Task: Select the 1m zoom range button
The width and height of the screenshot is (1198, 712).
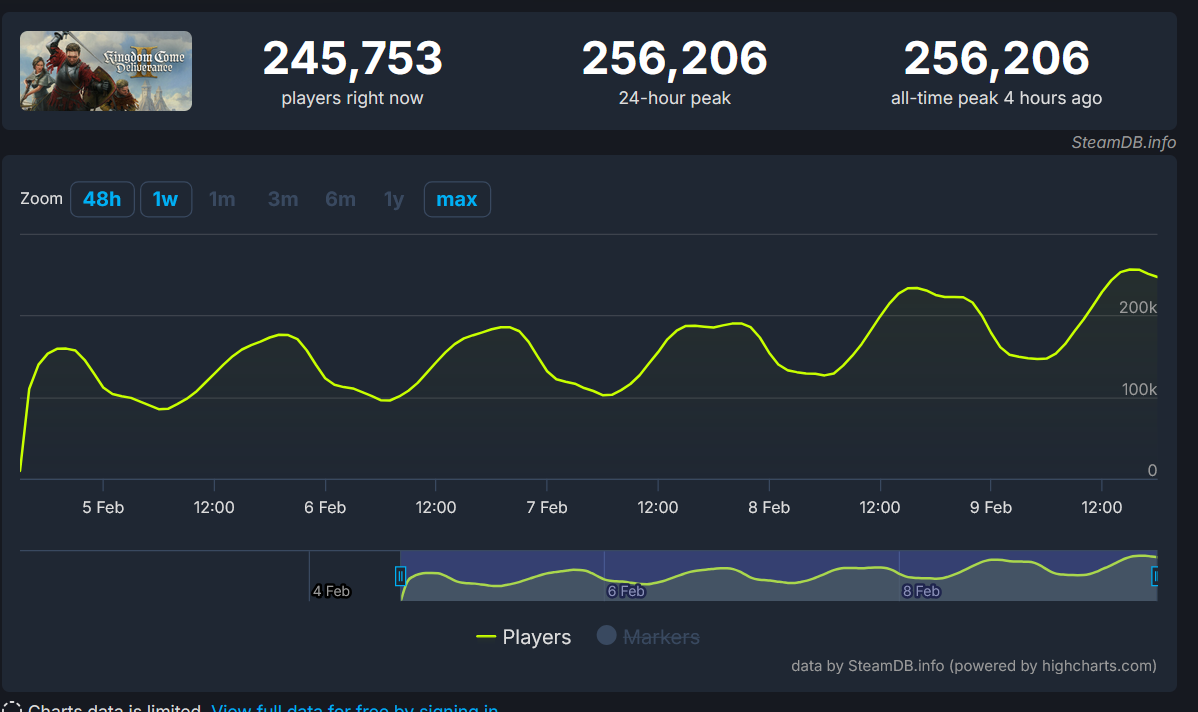Action: click(222, 199)
